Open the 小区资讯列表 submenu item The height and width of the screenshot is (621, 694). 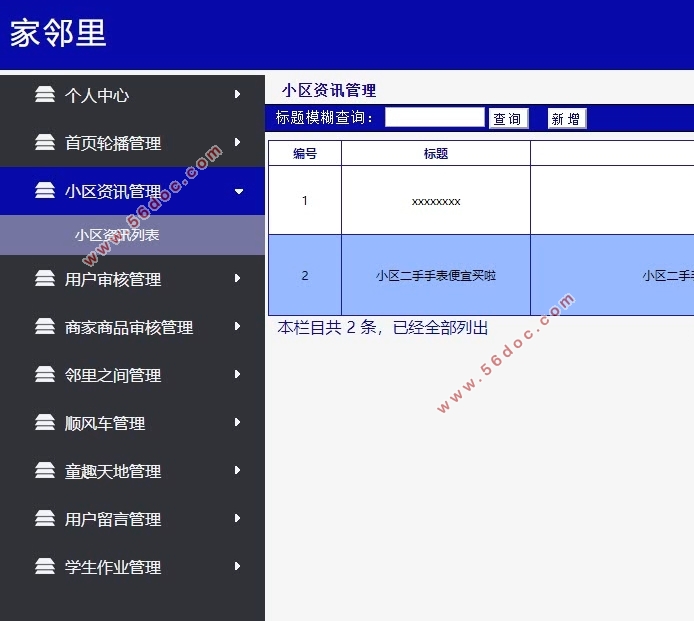[117, 236]
